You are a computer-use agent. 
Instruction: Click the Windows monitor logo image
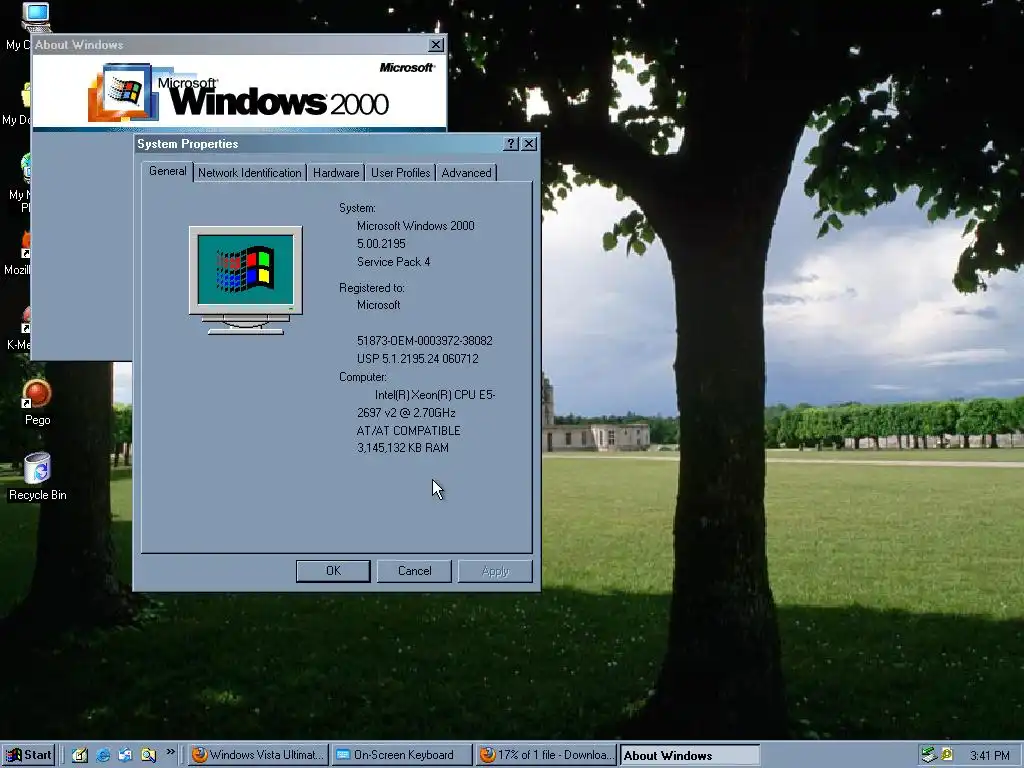(246, 280)
